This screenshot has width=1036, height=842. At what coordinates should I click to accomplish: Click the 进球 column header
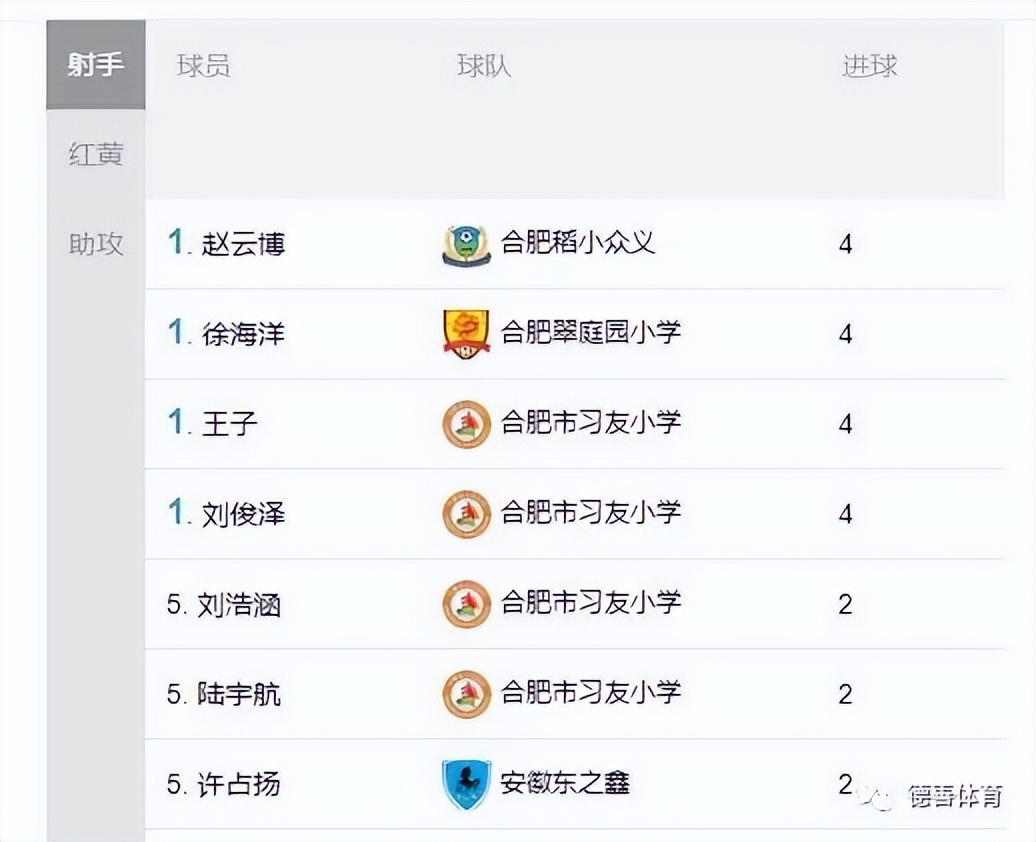pos(869,65)
